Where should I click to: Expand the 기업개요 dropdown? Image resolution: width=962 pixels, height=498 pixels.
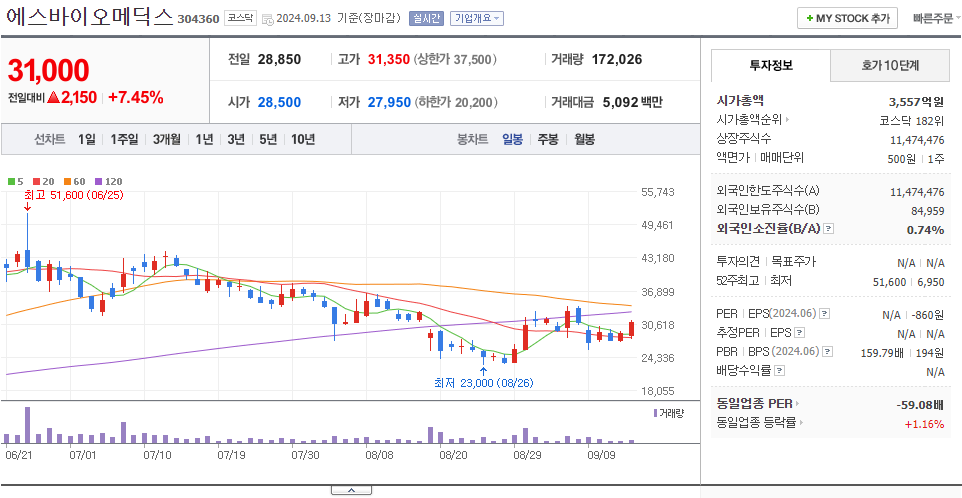[x=477, y=18]
